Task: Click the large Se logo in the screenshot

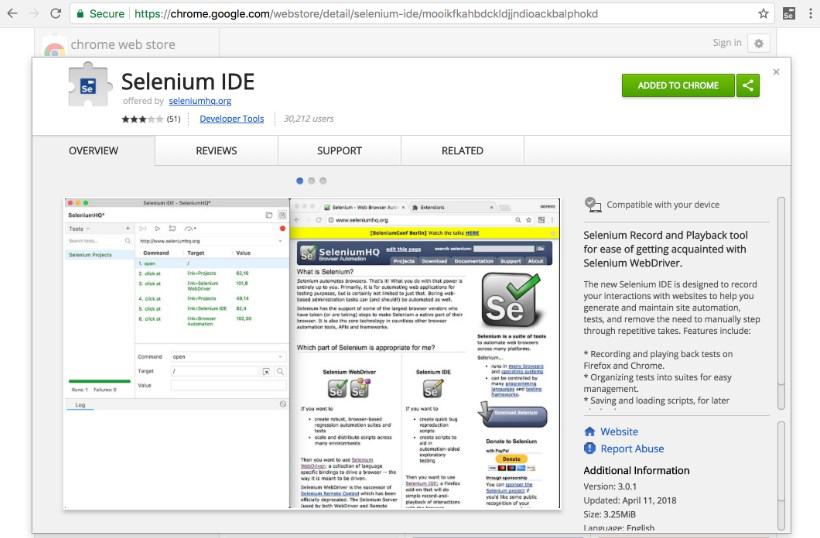Action: pyautogui.click(x=510, y=301)
